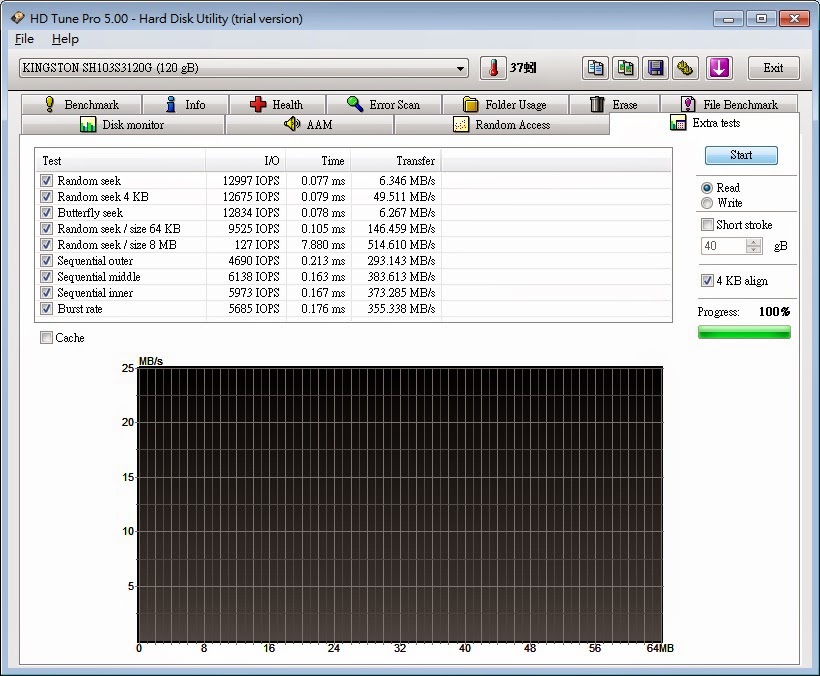The height and width of the screenshot is (676, 820).
Task: Click the 100% progress text
Action: pyautogui.click(x=775, y=312)
